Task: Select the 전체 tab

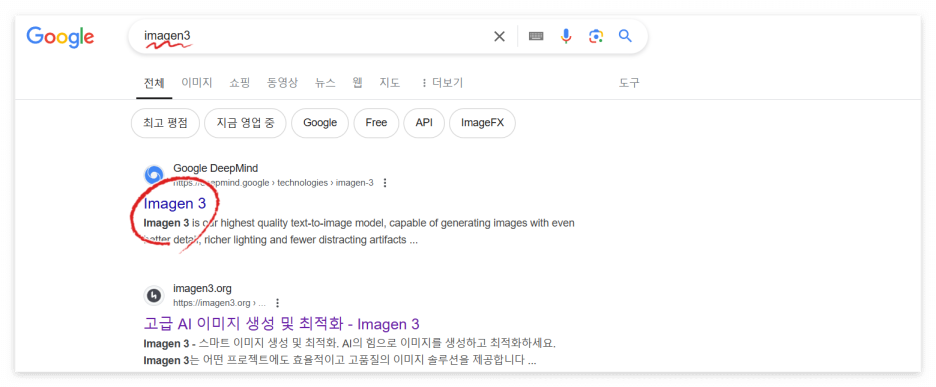Action: [154, 83]
